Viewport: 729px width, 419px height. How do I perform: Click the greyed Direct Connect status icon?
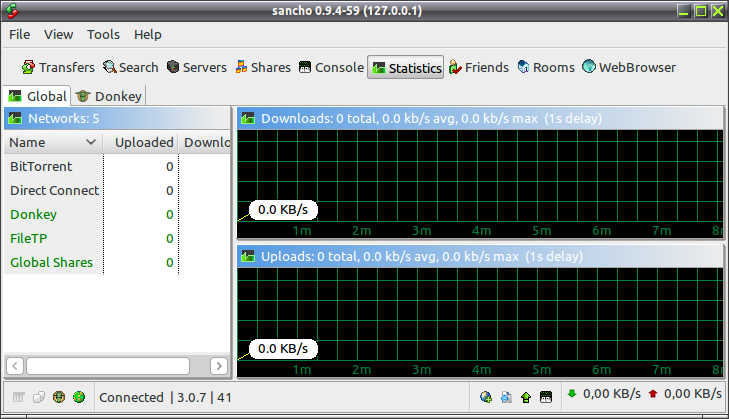pyautogui.click(x=39, y=397)
